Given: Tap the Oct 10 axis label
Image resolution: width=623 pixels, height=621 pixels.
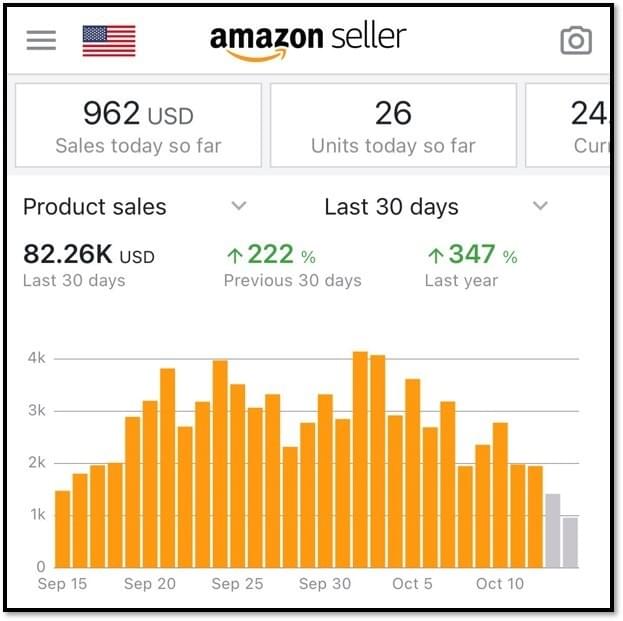Looking at the screenshot, I should pyautogui.click(x=500, y=584).
